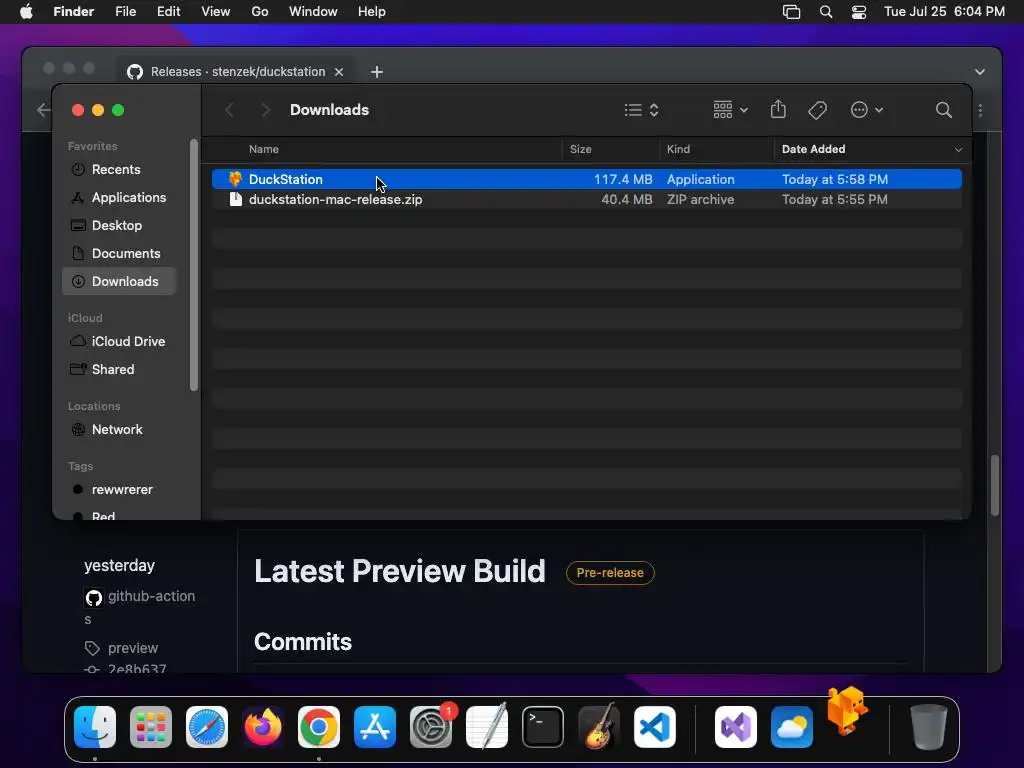Screen dimensions: 1024x768
Task: Select the Releases stenzek/duckstation Chrome tab
Action: pos(235,71)
